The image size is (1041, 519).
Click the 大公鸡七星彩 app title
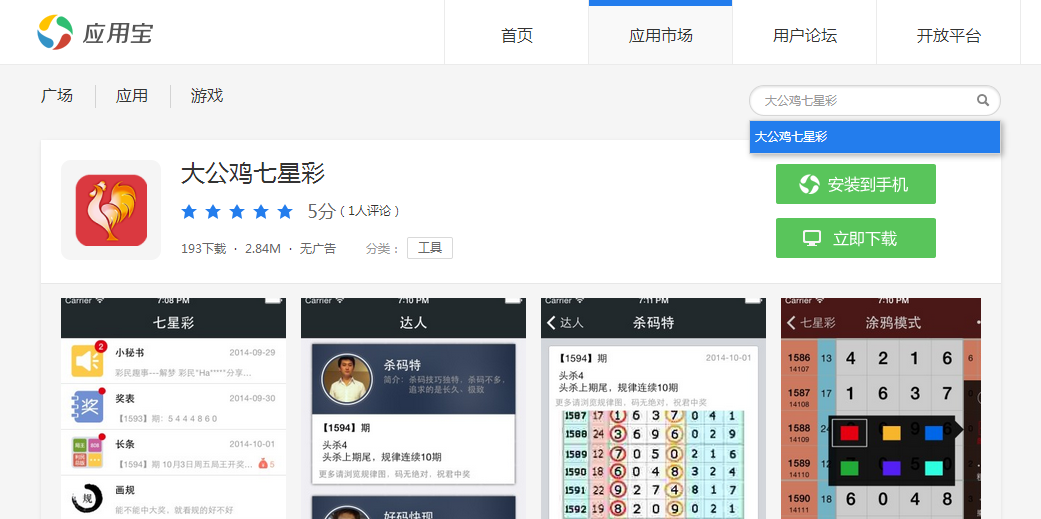click(253, 175)
